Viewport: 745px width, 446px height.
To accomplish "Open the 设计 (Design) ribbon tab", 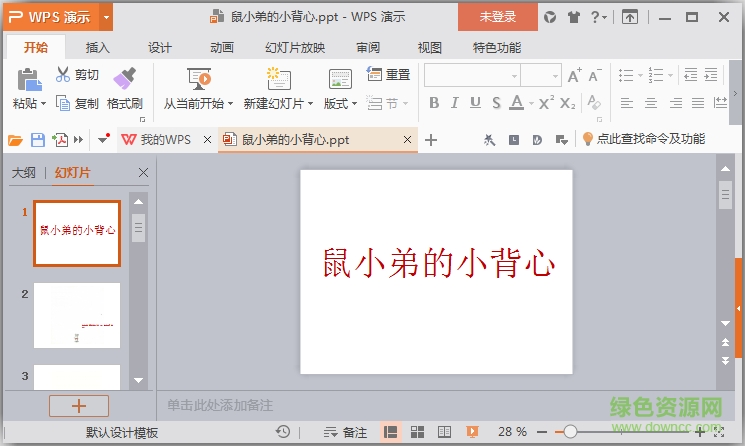I will (160, 47).
